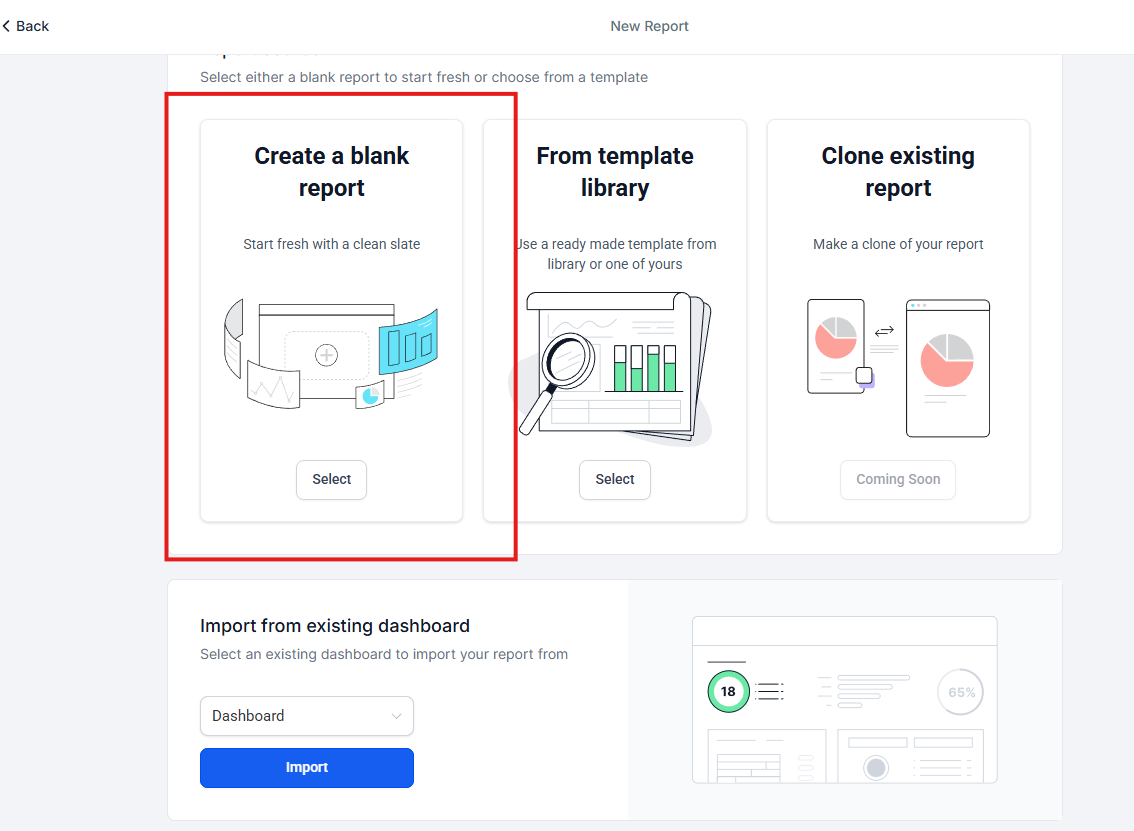Click the 65% progress ring
The width and height of the screenshot is (1134, 831).
(961, 692)
